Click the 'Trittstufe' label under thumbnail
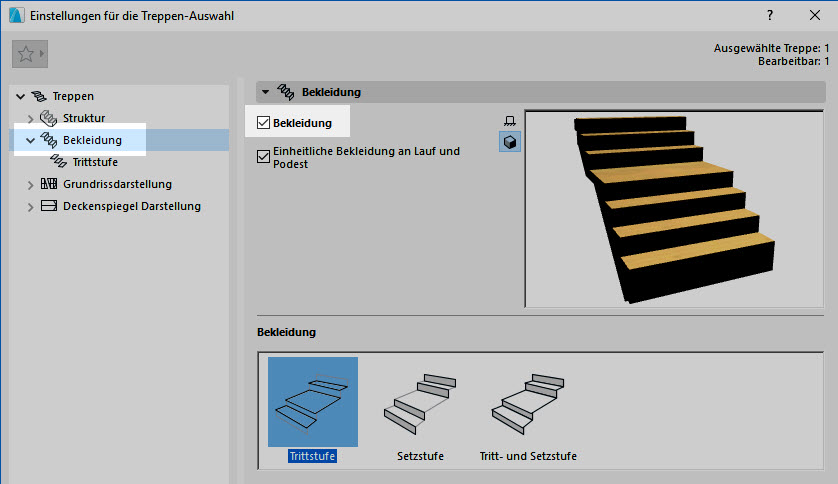Viewport: 838px width, 484px height. click(x=313, y=456)
